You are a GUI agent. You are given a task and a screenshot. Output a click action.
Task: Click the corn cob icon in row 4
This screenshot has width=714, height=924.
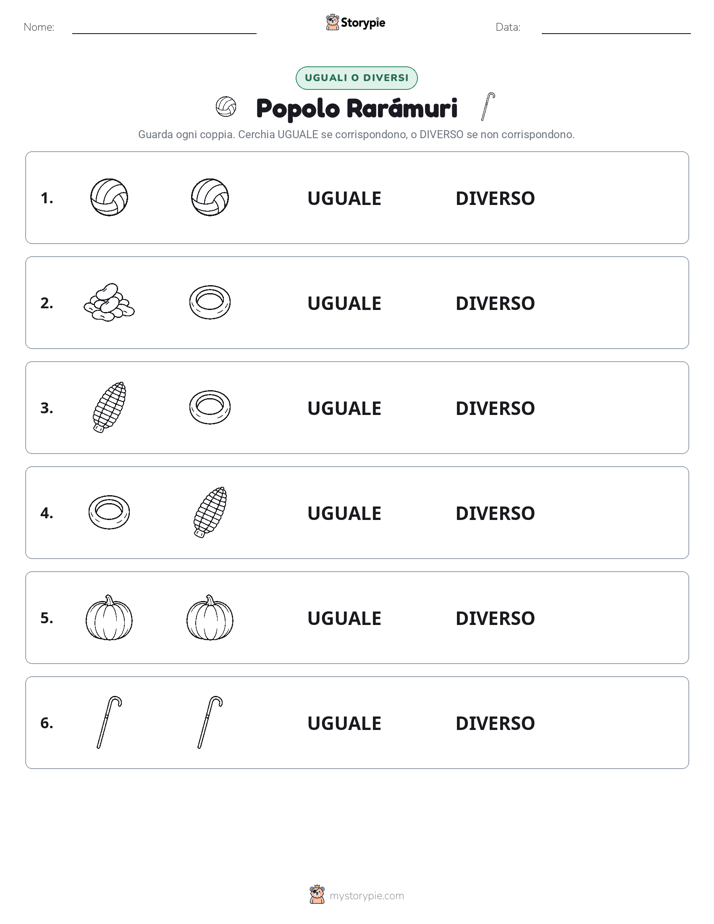click(x=210, y=512)
